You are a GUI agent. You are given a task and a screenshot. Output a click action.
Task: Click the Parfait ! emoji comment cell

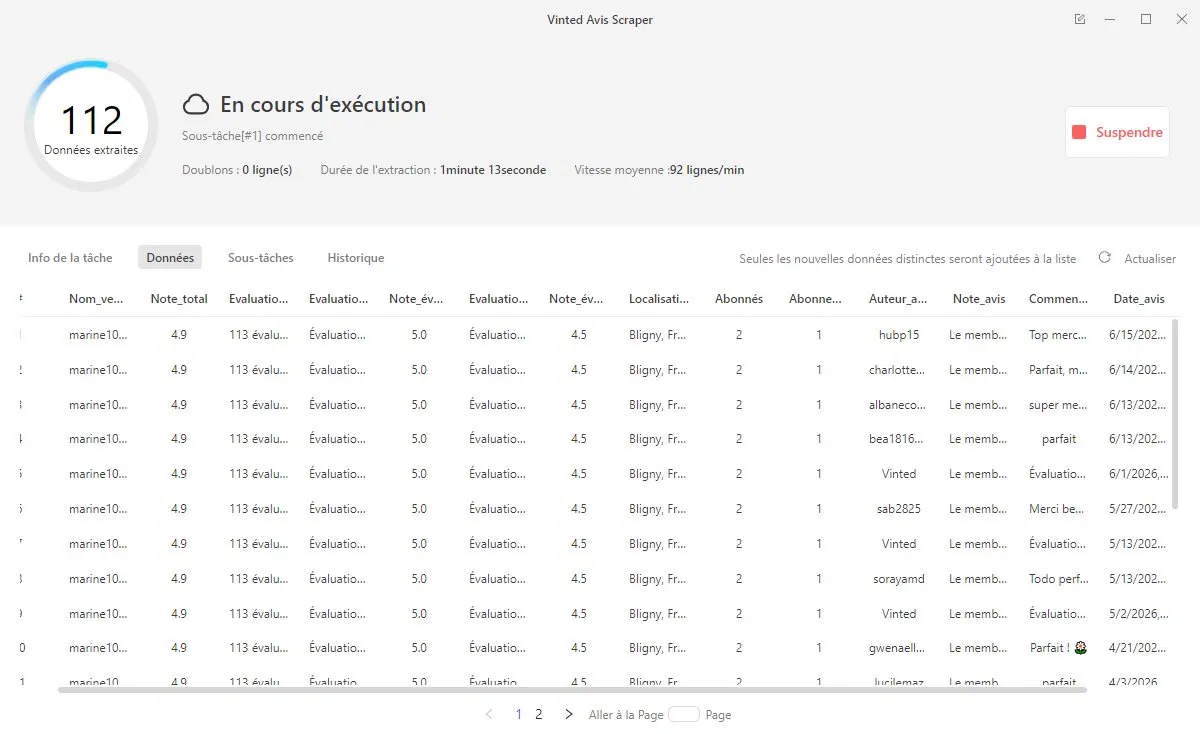(1059, 648)
